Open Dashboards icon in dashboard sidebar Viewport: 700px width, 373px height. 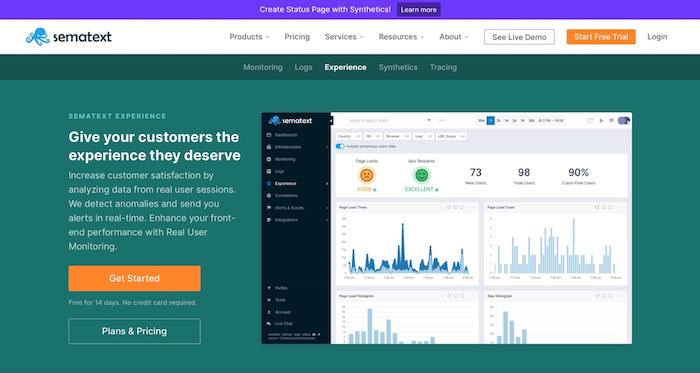pyautogui.click(x=269, y=135)
